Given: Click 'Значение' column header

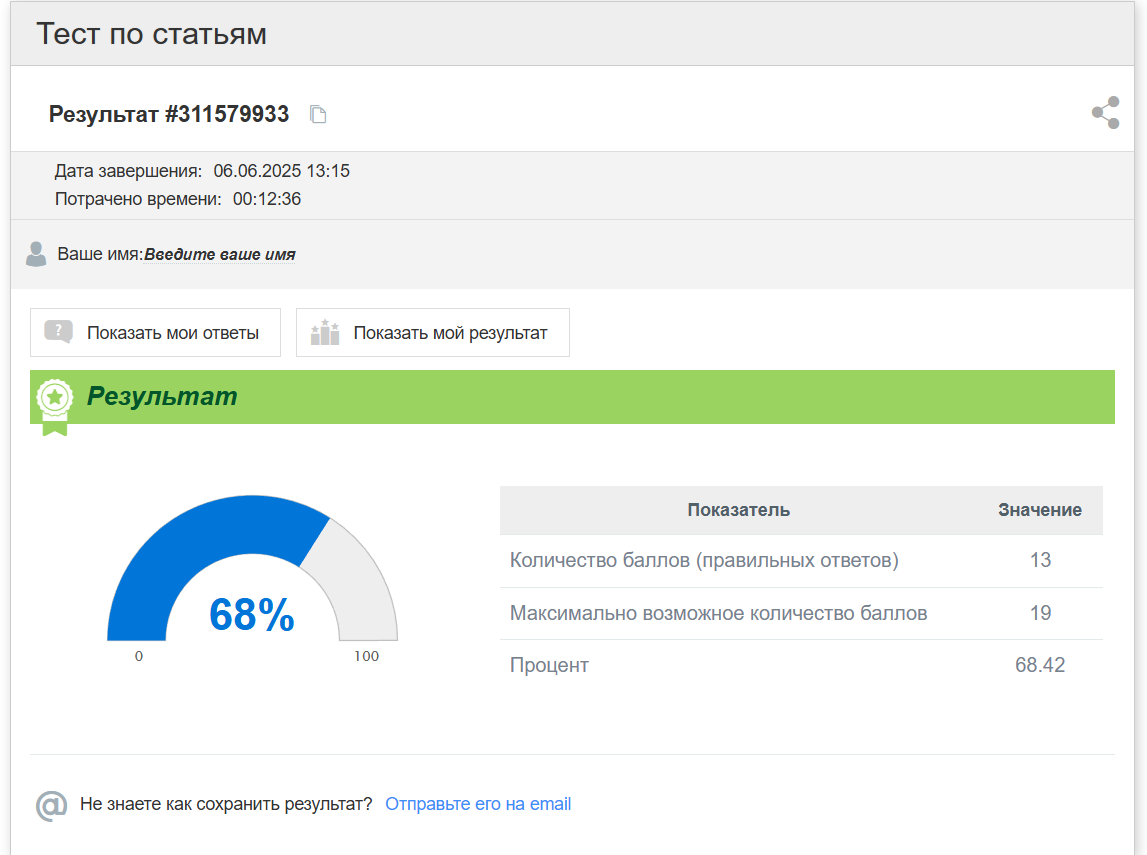Looking at the screenshot, I should [1039, 510].
